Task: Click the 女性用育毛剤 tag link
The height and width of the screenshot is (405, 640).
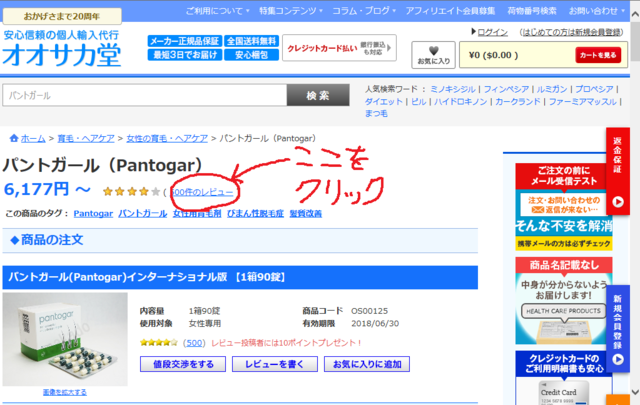Action: 197,214
